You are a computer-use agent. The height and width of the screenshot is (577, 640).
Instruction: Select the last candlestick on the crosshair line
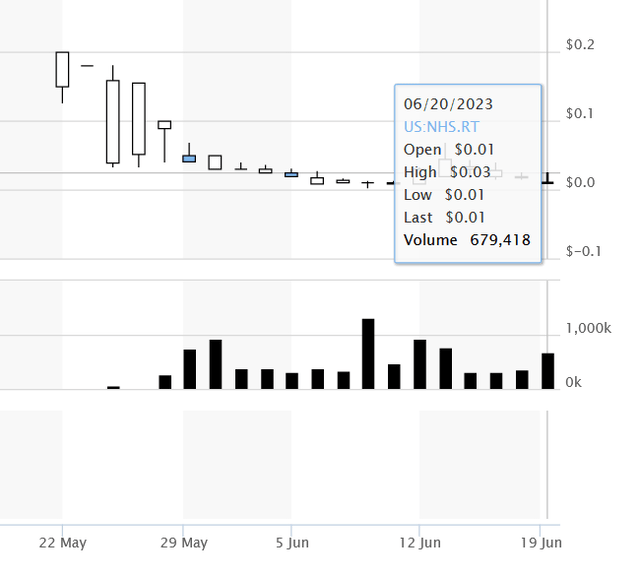[x=548, y=180]
